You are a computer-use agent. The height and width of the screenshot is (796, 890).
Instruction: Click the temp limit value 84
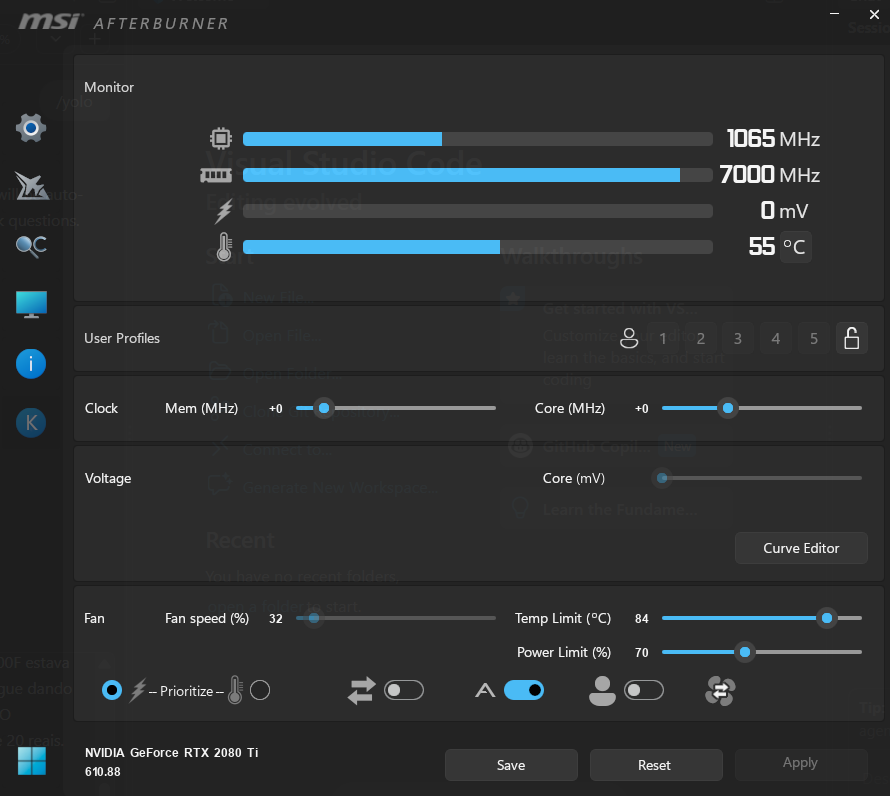pos(641,619)
